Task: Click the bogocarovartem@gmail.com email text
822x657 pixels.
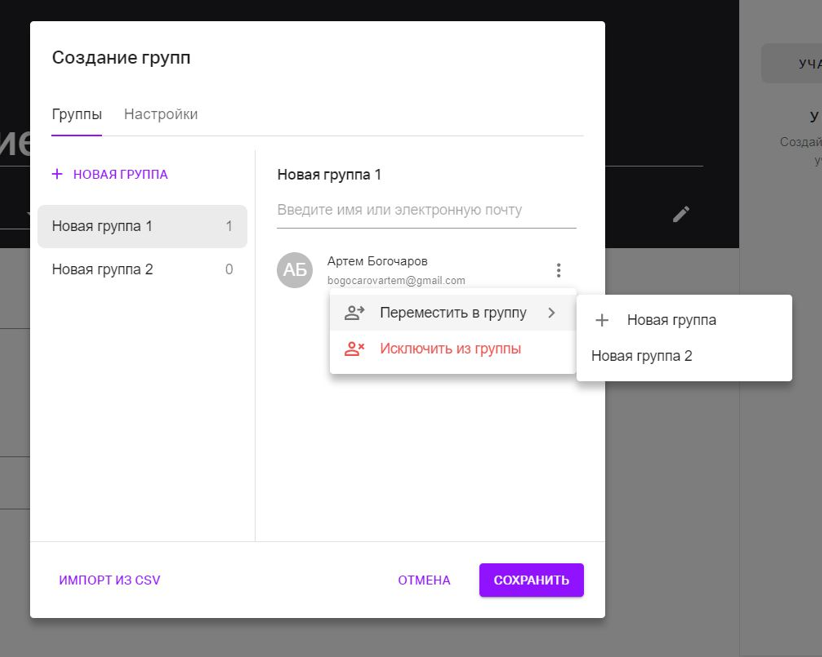Action: [x=396, y=281]
